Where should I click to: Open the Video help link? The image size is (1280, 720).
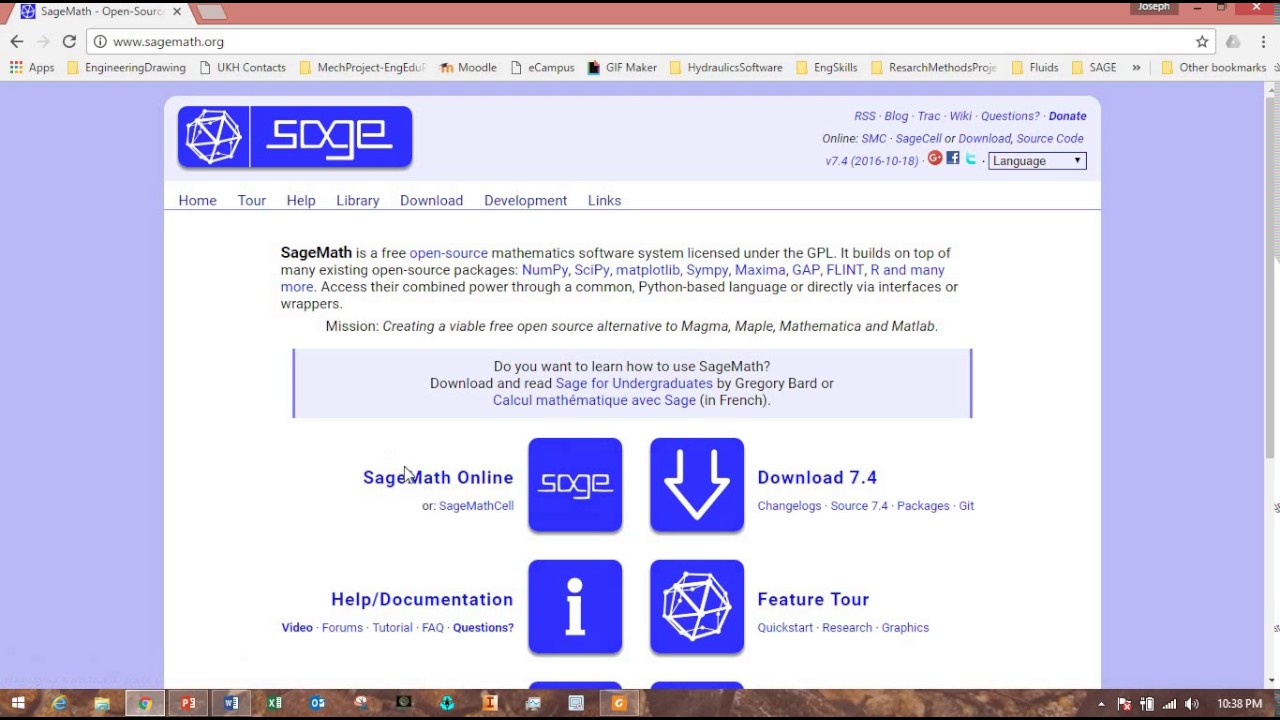tap(297, 628)
